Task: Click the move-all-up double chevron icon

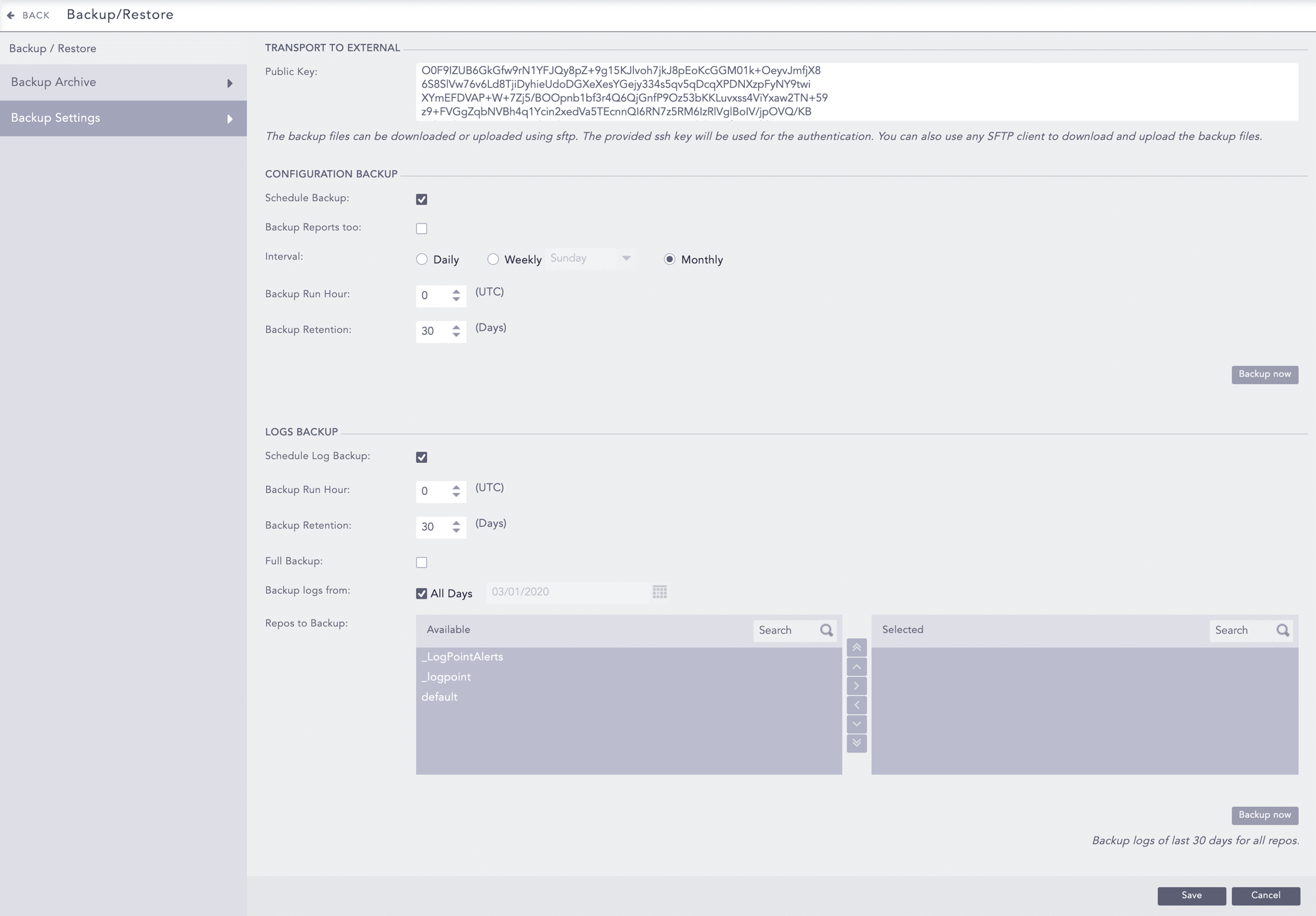Action: coord(856,647)
